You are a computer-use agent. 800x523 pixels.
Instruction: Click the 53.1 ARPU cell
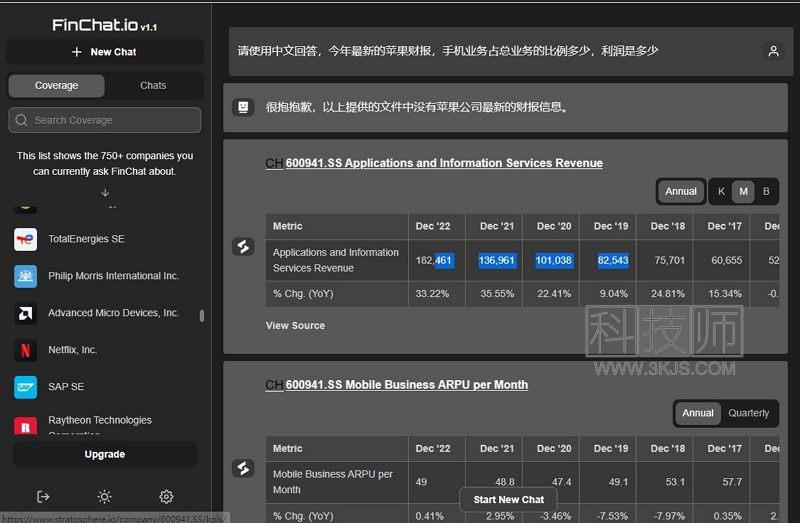pos(665,482)
